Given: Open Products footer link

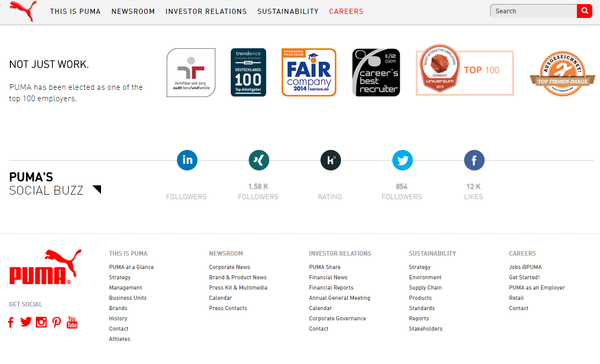Looking at the screenshot, I should pyautogui.click(x=420, y=298).
